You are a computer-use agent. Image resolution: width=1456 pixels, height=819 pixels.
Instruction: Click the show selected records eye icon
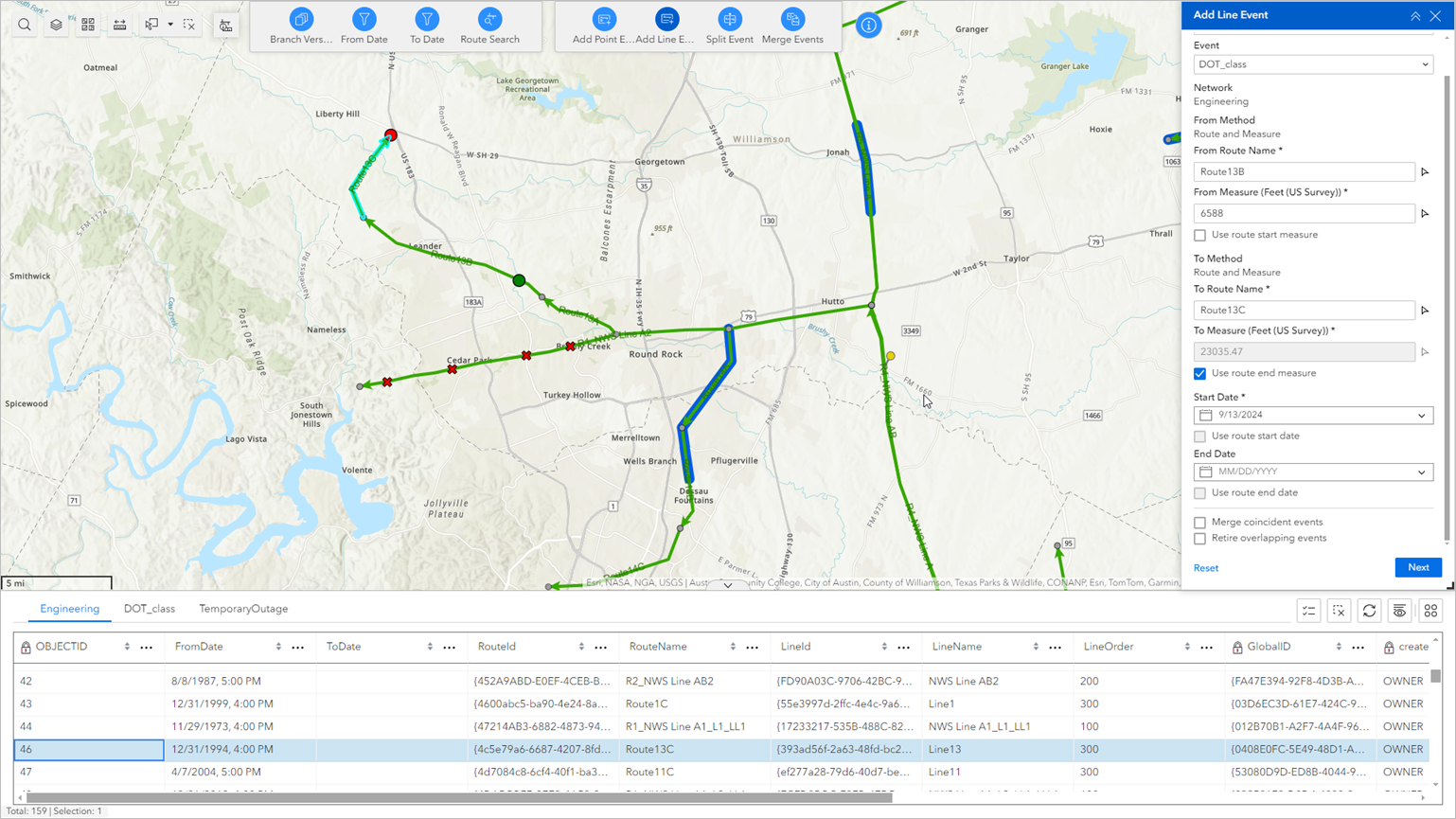coord(1399,611)
